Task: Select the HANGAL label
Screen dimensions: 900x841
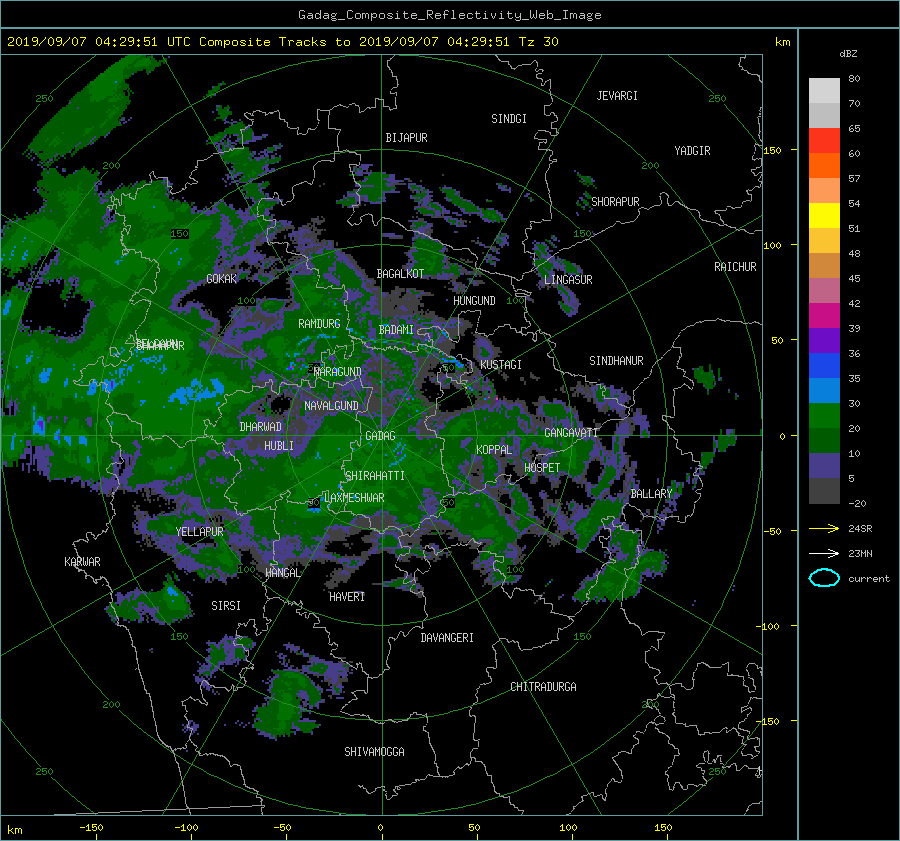Action: 282,573
